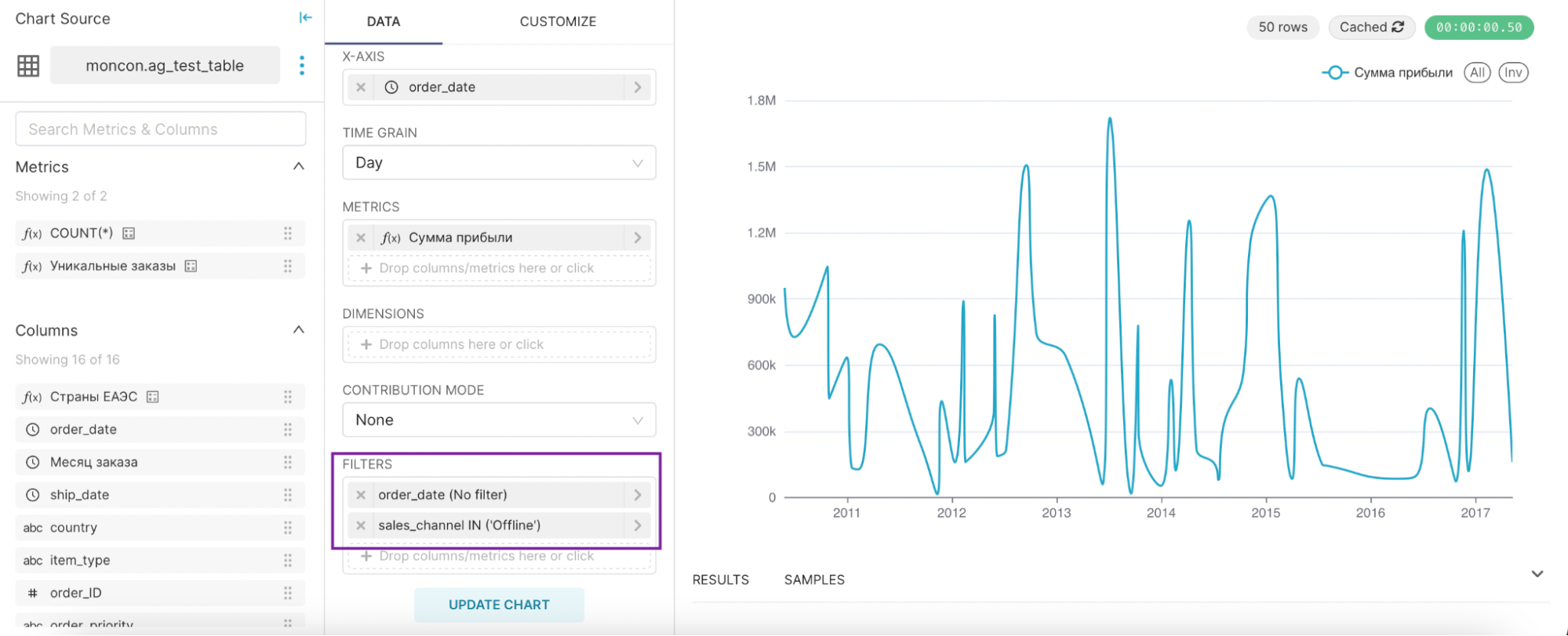Remove the Сумма прибыли metric
This screenshot has height=636, width=1568.
click(x=361, y=238)
